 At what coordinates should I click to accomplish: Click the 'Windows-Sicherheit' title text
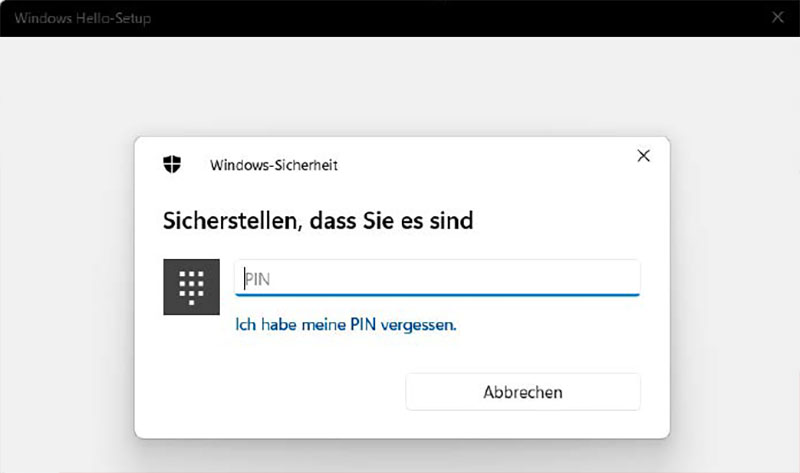click(274, 165)
